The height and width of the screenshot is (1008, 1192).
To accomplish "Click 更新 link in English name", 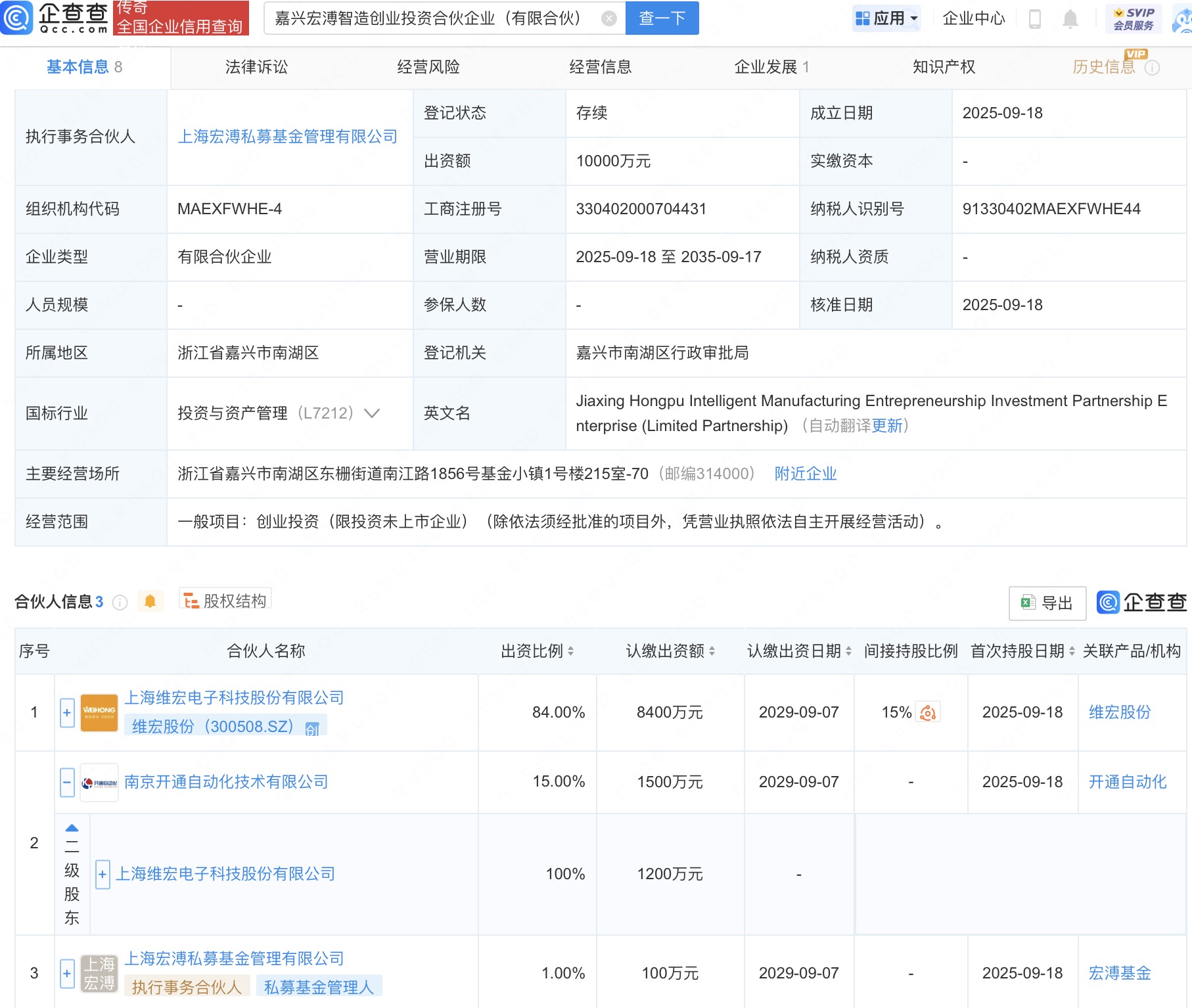I will pos(887,426).
